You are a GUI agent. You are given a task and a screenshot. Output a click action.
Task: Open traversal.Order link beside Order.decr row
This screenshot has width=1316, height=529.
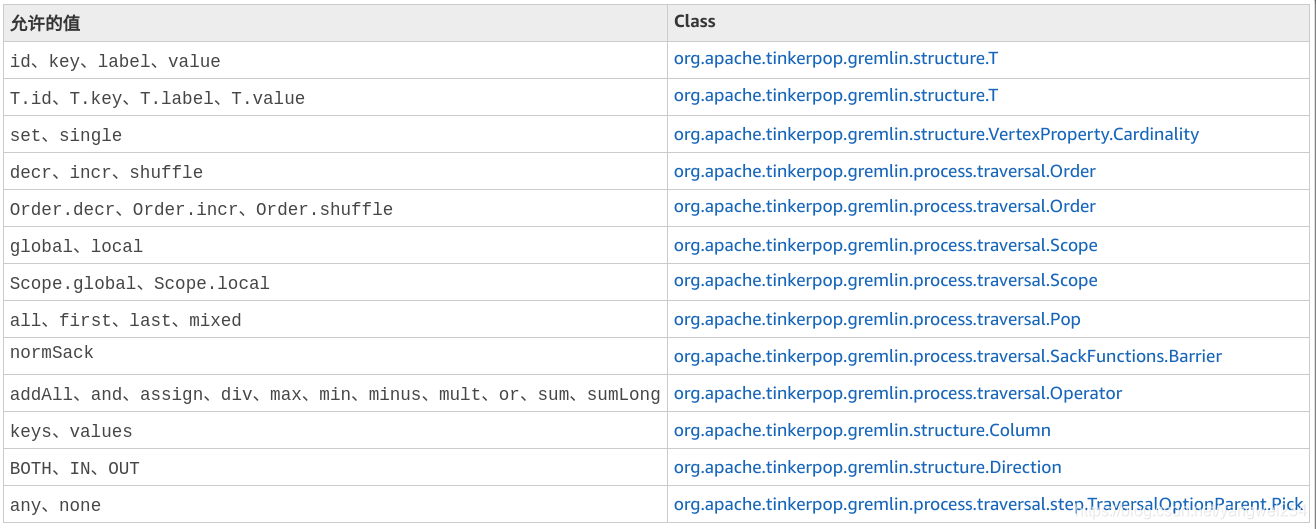pos(885,207)
